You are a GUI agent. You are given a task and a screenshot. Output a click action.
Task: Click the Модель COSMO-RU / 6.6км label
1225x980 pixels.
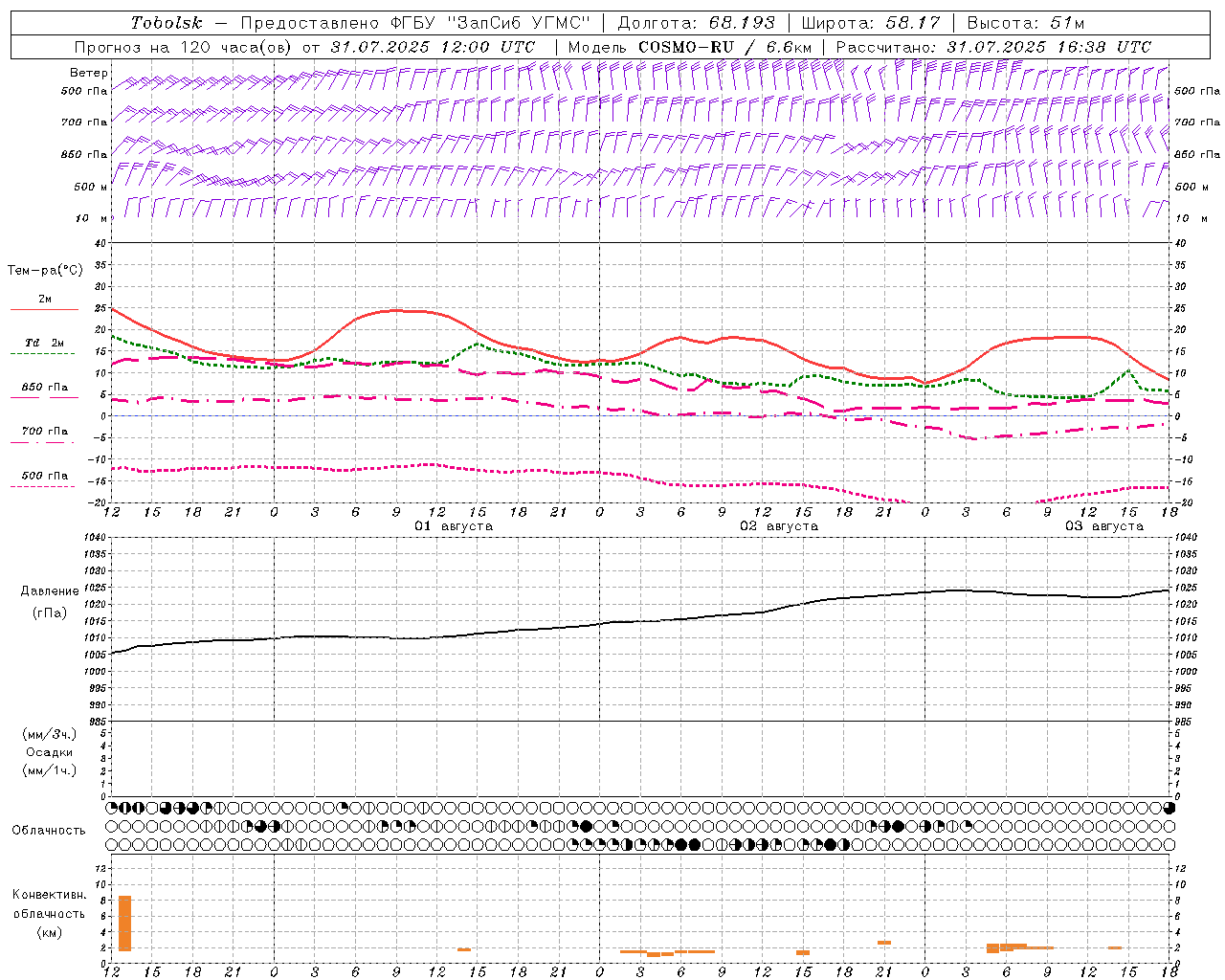point(690,47)
